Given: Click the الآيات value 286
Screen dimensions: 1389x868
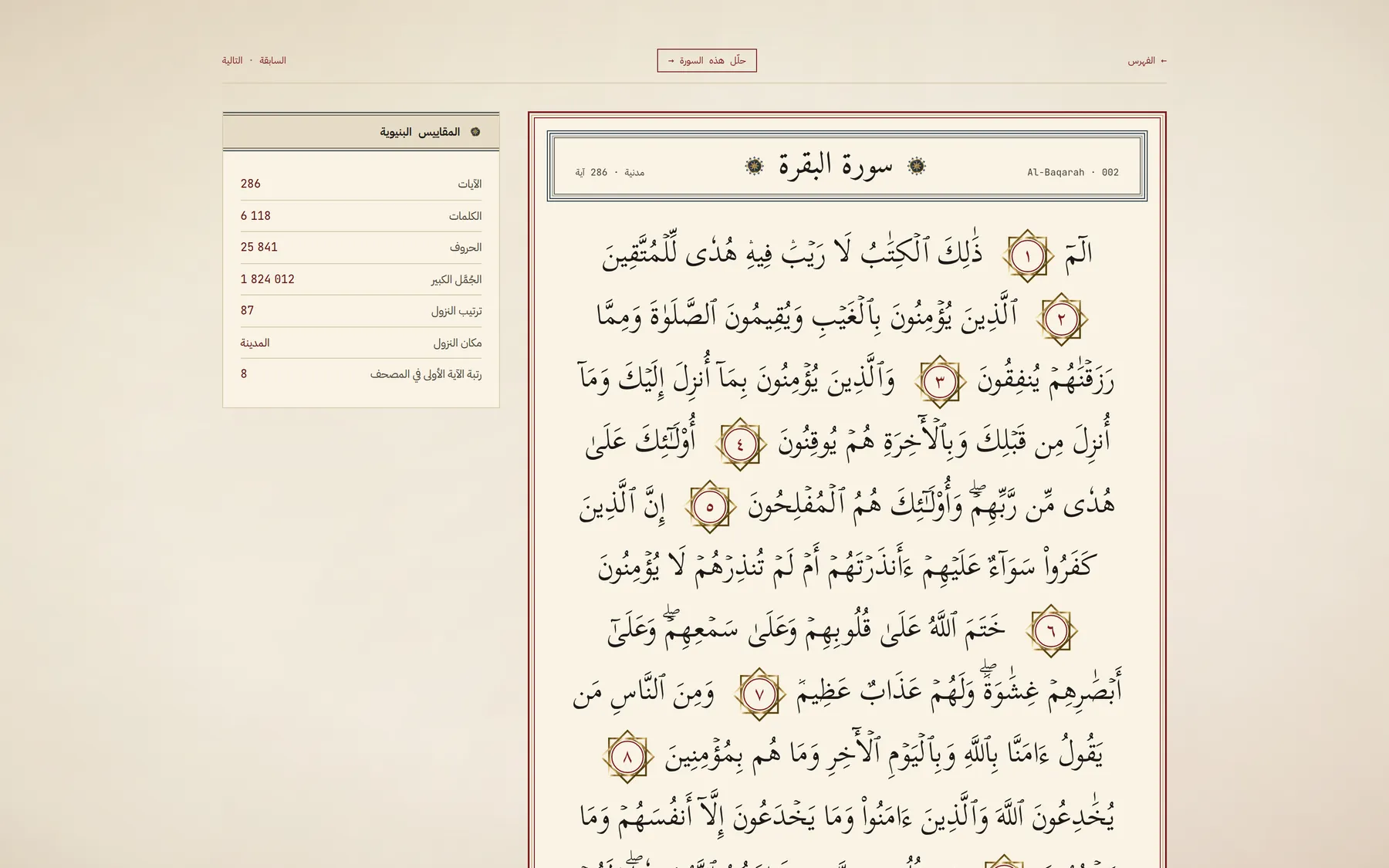Looking at the screenshot, I should point(250,184).
